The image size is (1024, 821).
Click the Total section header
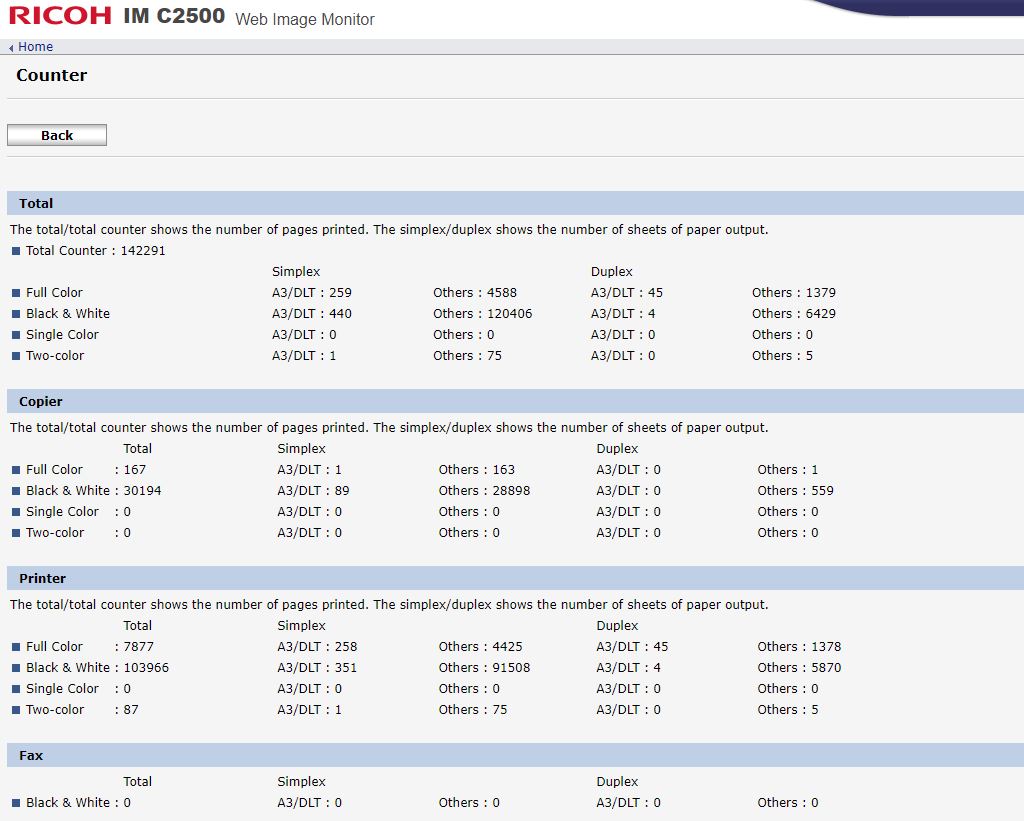click(x=515, y=203)
